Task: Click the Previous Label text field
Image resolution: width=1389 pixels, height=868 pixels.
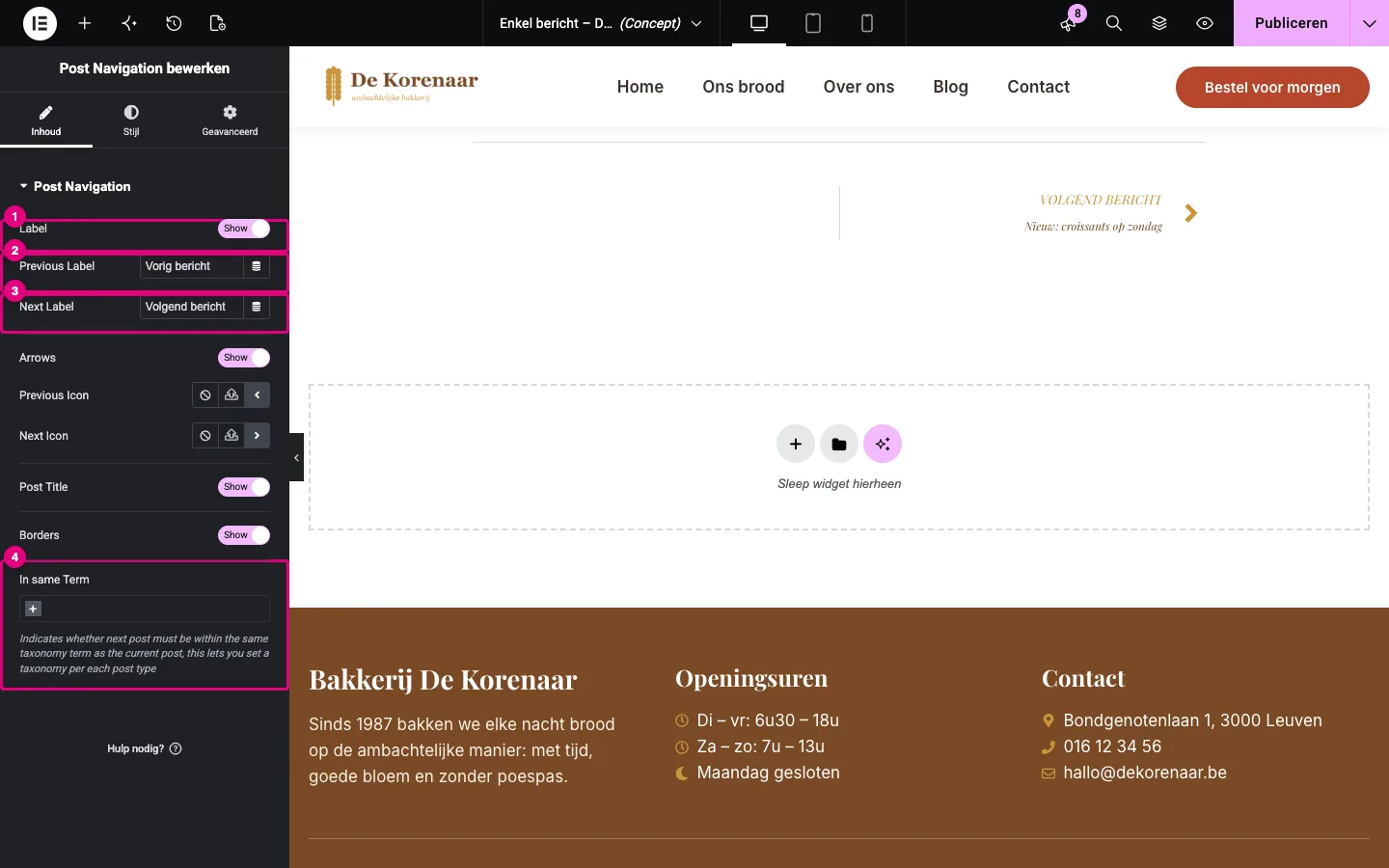Action: (x=191, y=266)
